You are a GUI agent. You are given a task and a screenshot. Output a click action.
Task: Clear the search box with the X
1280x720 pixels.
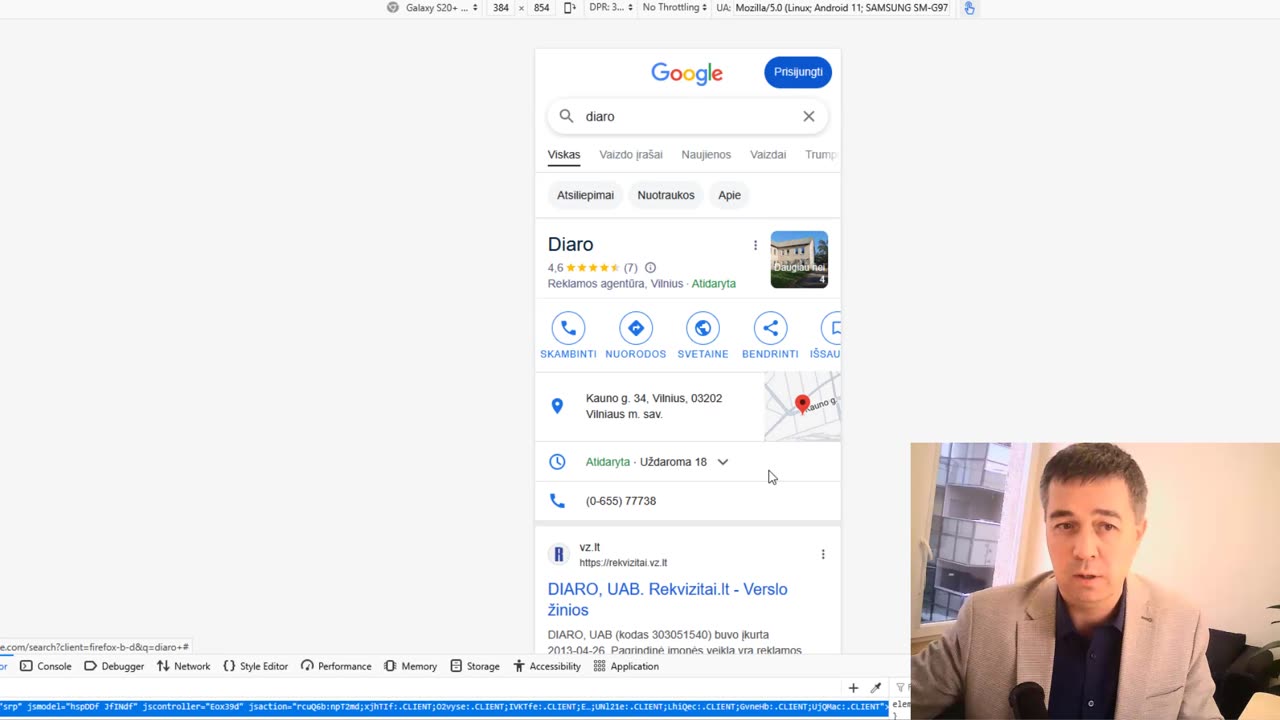point(809,116)
